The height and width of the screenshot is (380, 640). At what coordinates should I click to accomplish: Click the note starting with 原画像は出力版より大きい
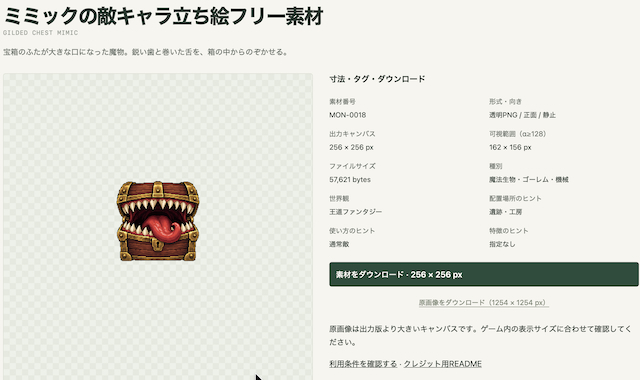pos(480,335)
